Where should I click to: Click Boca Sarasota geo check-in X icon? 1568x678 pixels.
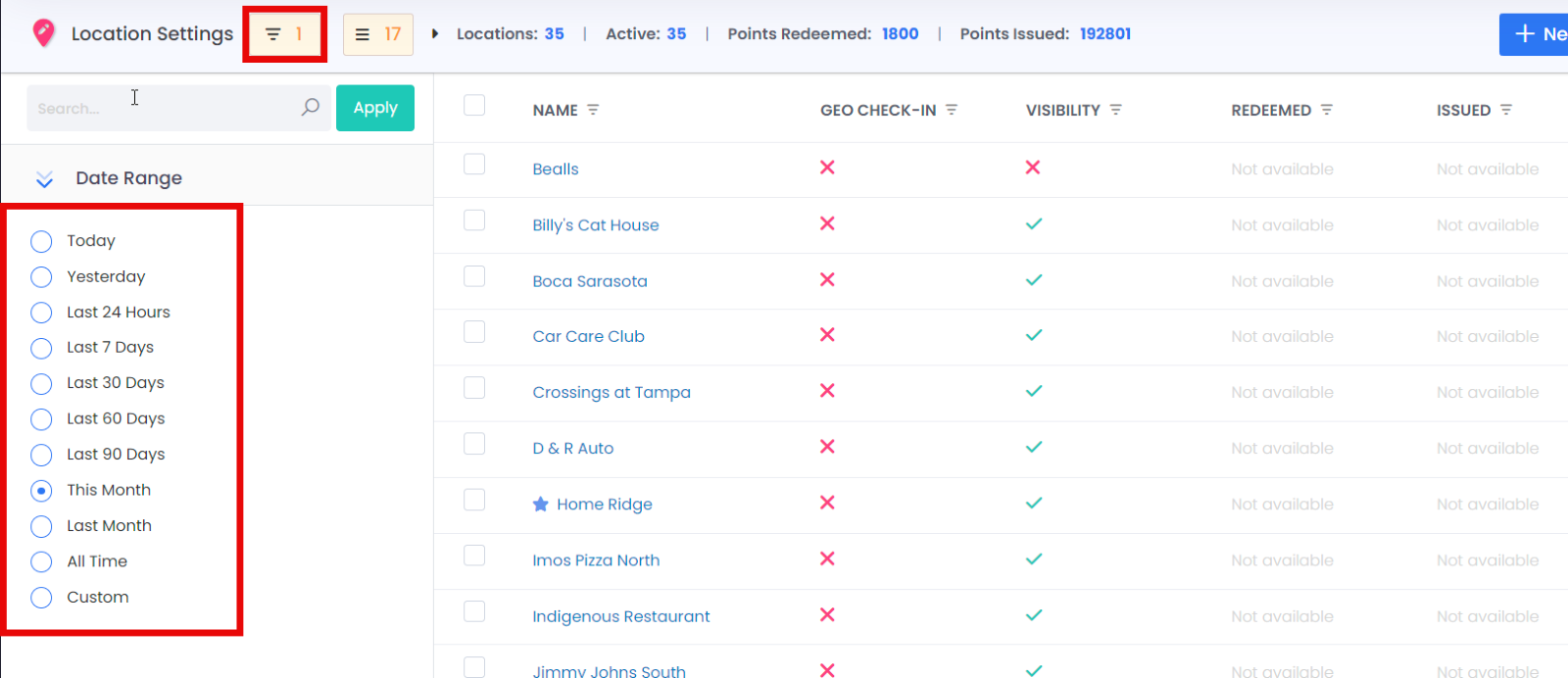click(x=827, y=279)
